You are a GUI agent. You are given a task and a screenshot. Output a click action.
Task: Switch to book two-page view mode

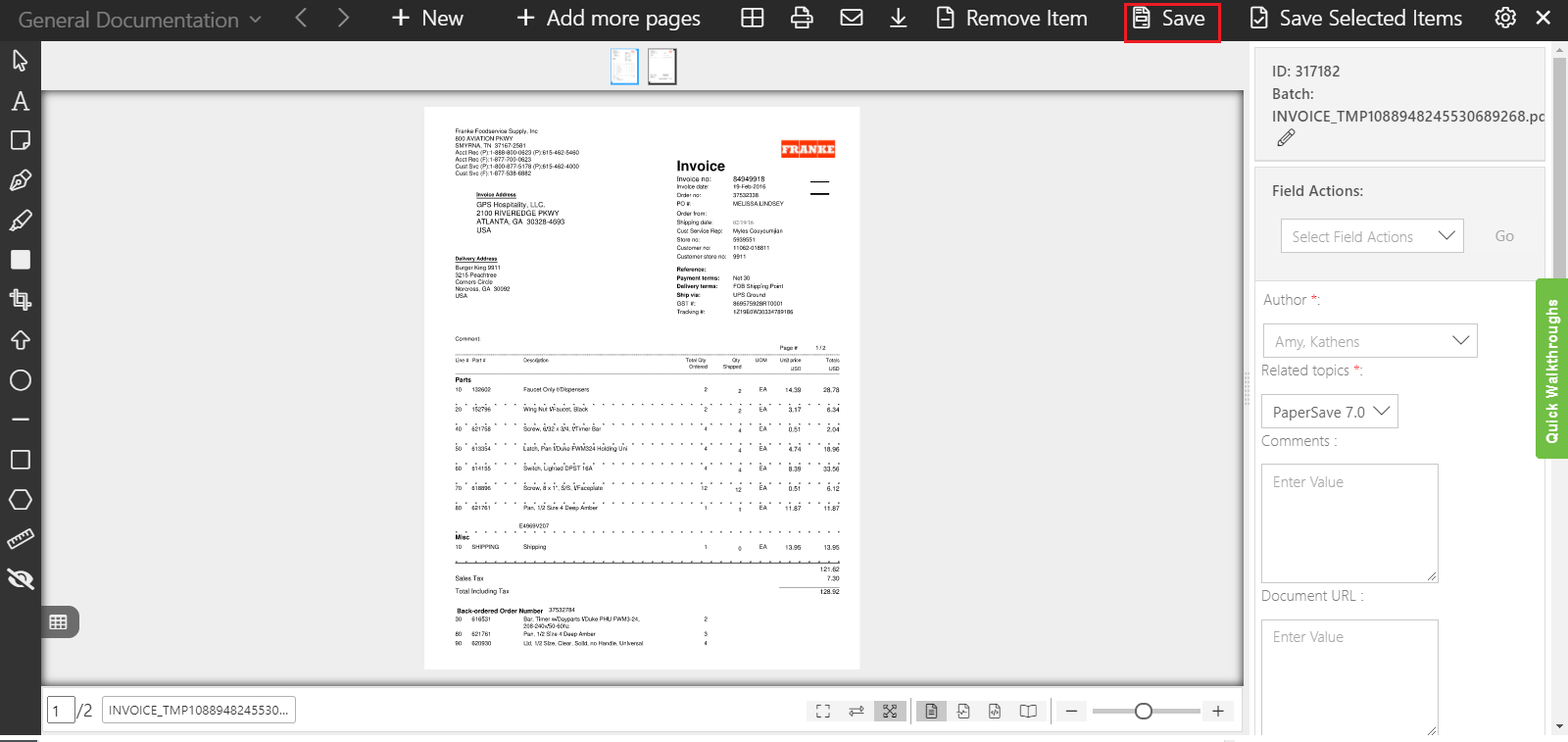pyautogui.click(x=1028, y=712)
